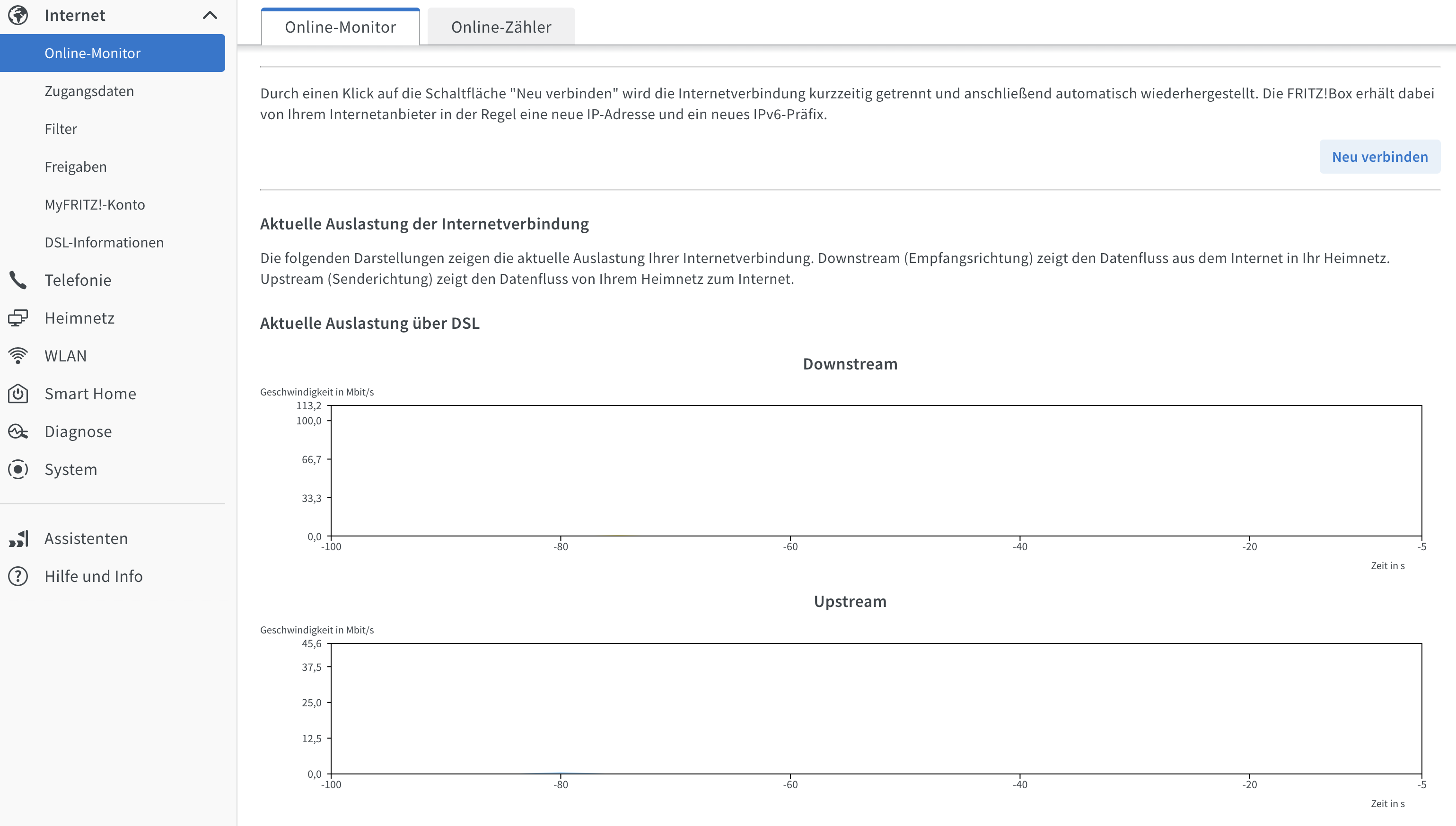Click the Telefonie phone icon

(x=18, y=280)
